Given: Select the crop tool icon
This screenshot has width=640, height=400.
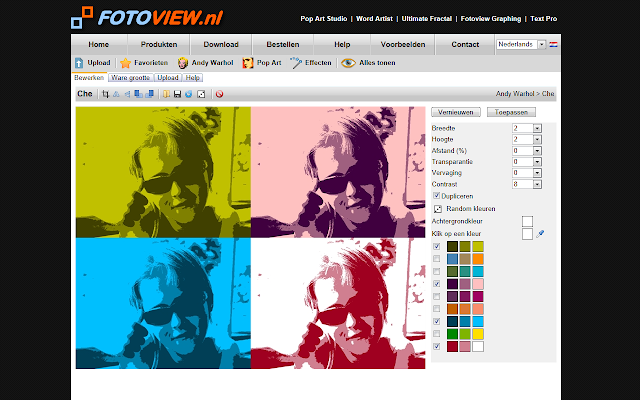Looking at the screenshot, I should [106, 94].
